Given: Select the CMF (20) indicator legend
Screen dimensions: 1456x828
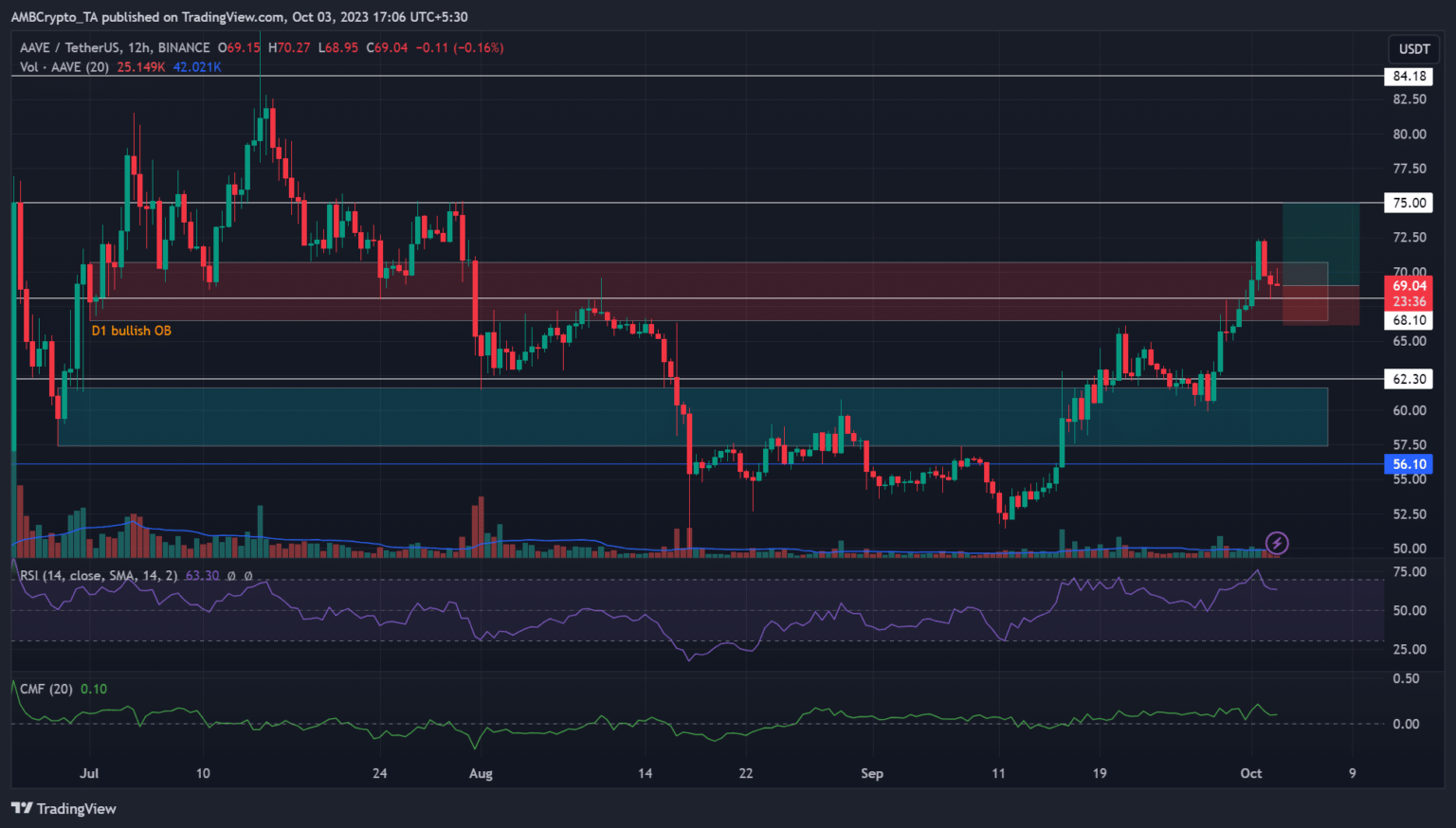Looking at the screenshot, I should (46, 689).
